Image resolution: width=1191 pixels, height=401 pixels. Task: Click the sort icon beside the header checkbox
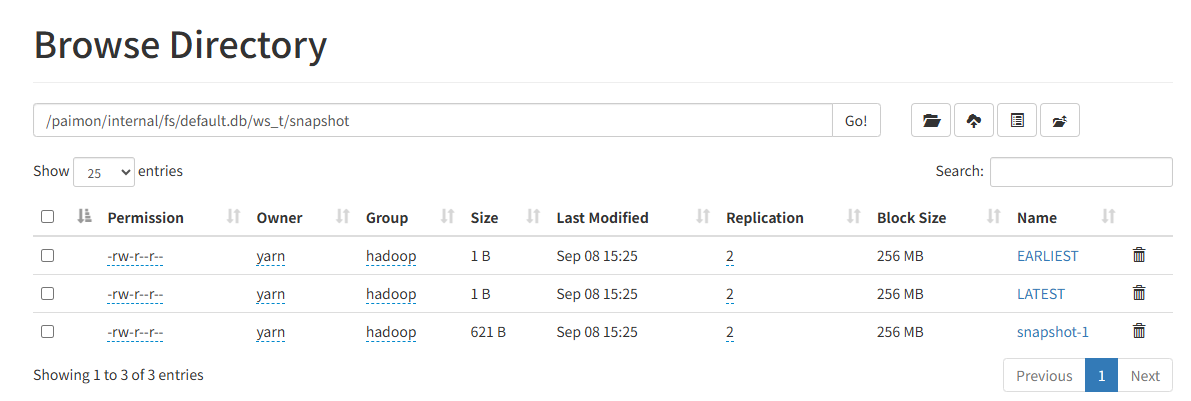point(84,217)
